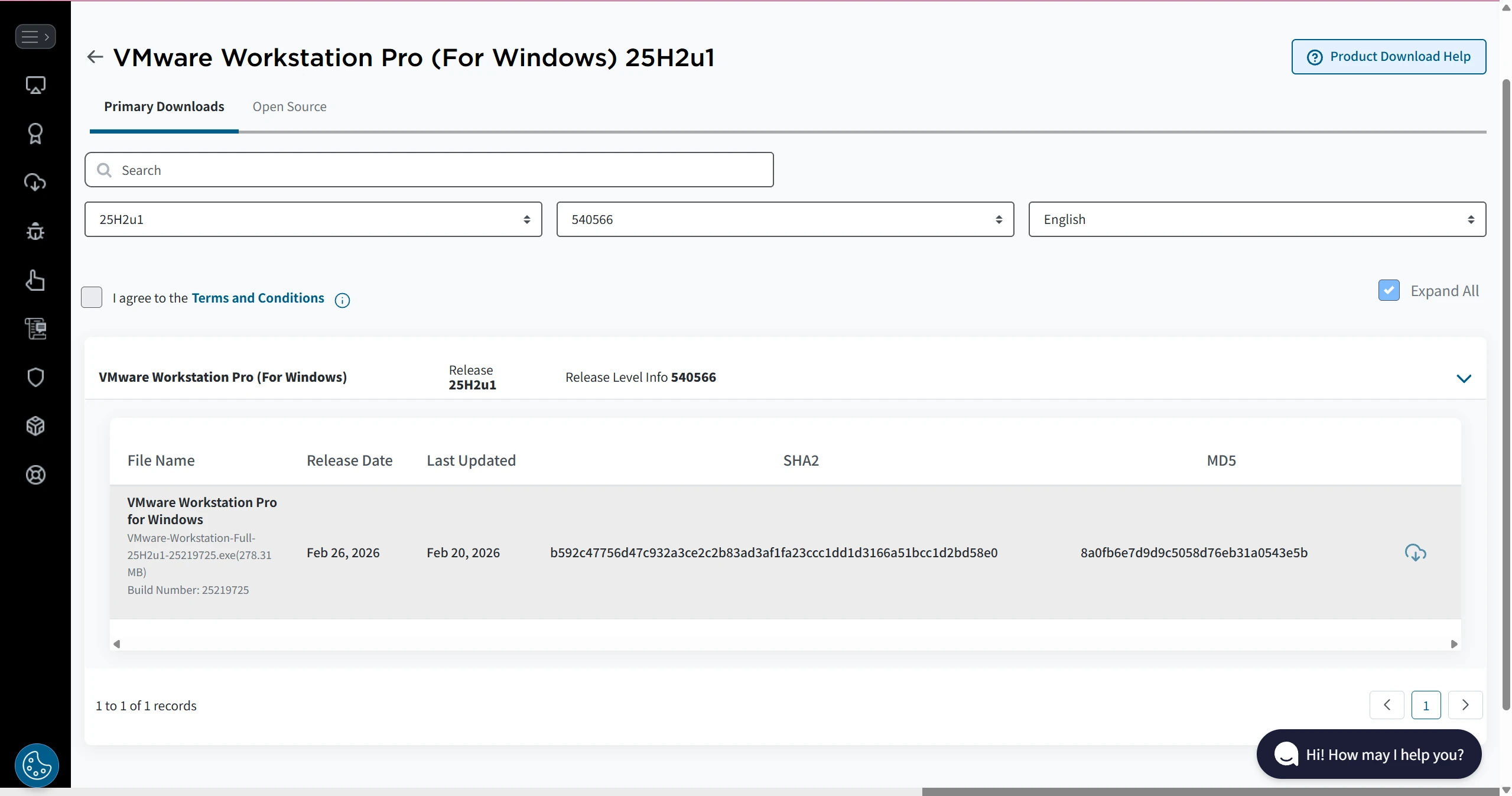Viewport: 1512px width, 796px height.
Task: Click the magnifier icon in Search box
Action: tap(105, 170)
